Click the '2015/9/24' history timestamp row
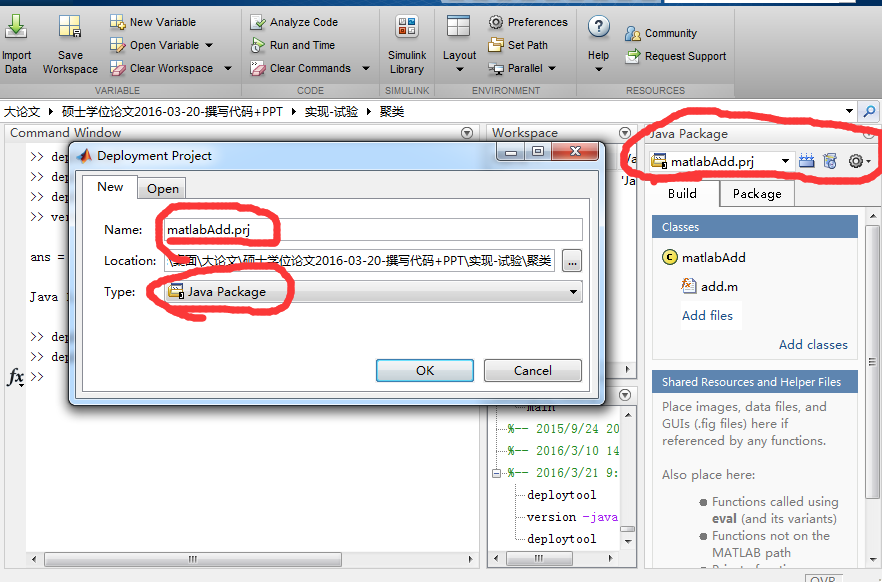The height and width of the screenshot is (582, 882). point(563,428)
